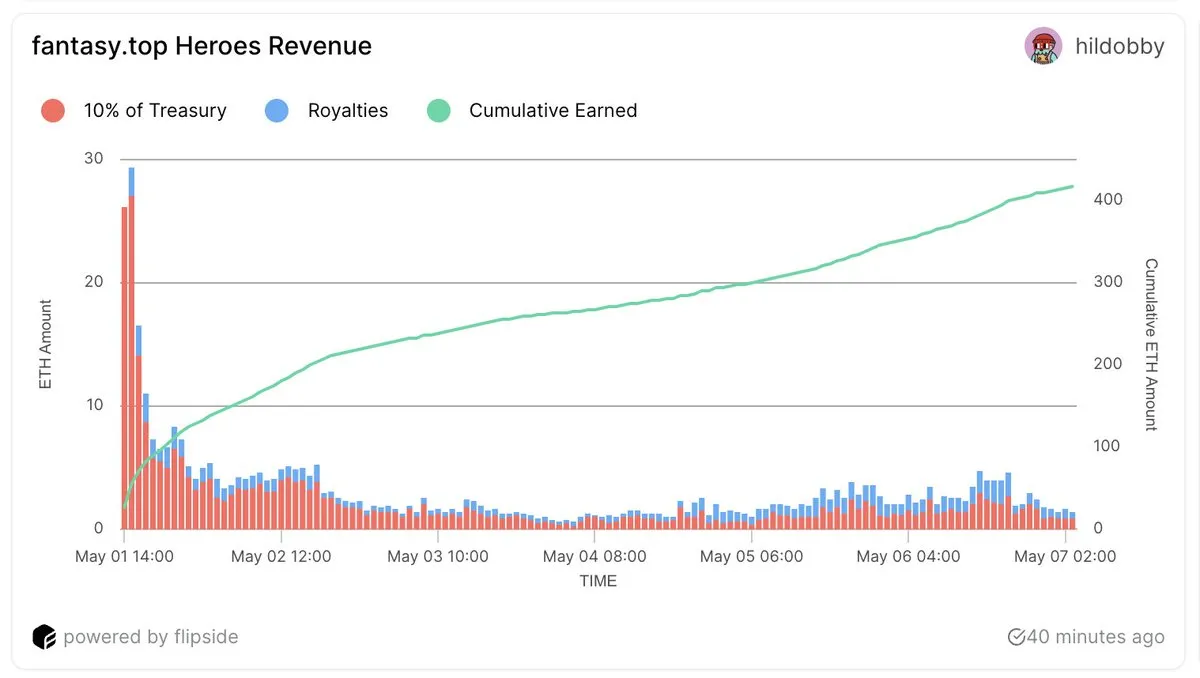This screenshot has width=1200, height=678.
Task: Click the TIME axis title
Action: pos(598,581)
